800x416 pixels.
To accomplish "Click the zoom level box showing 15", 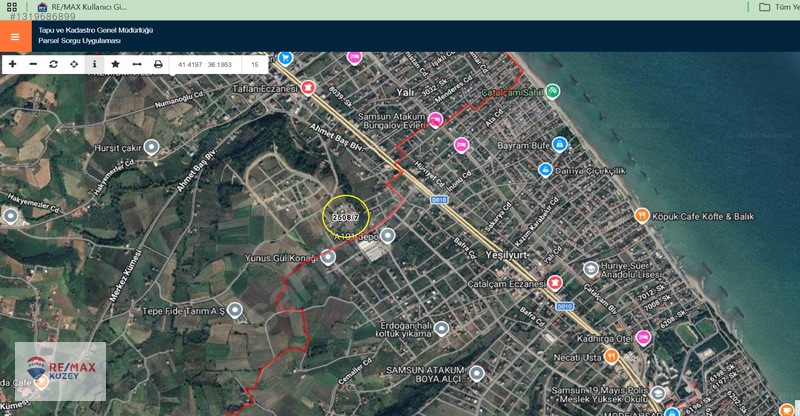I will [255, 65].
